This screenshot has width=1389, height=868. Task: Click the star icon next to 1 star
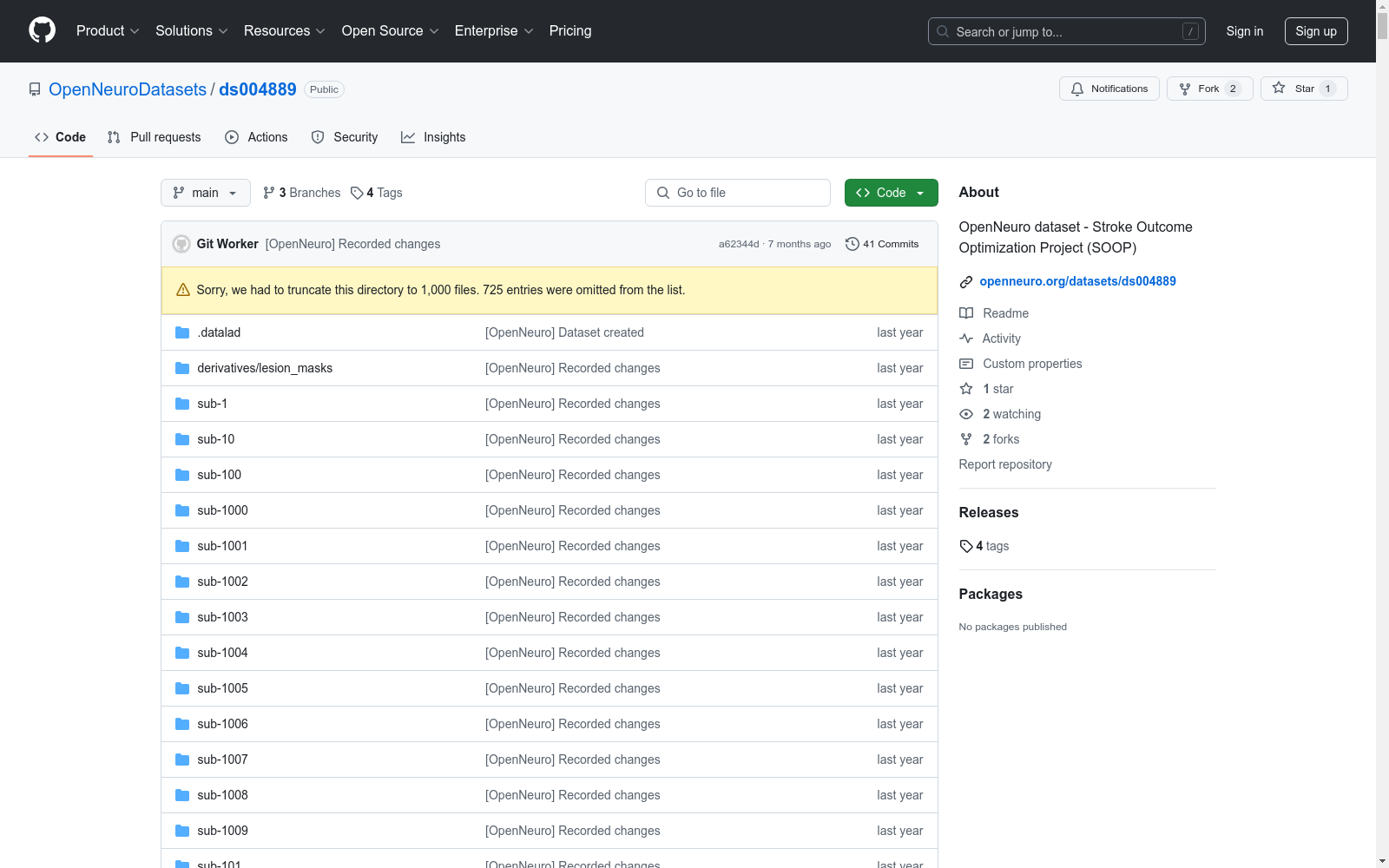(966, 389)
